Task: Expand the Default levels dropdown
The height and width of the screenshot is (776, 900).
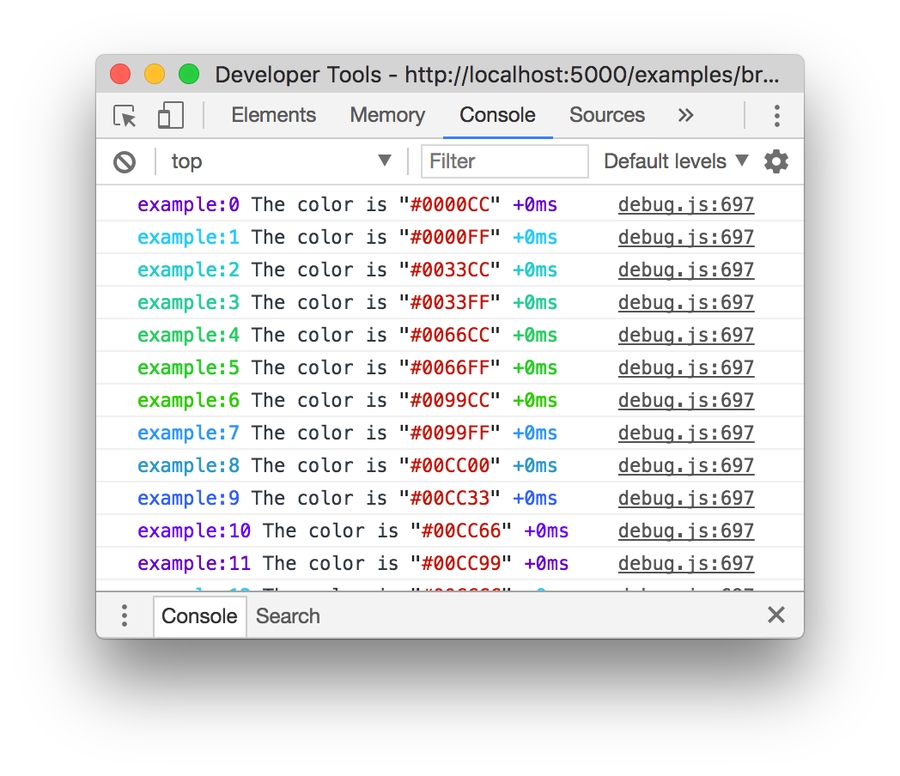Action: 676,161
